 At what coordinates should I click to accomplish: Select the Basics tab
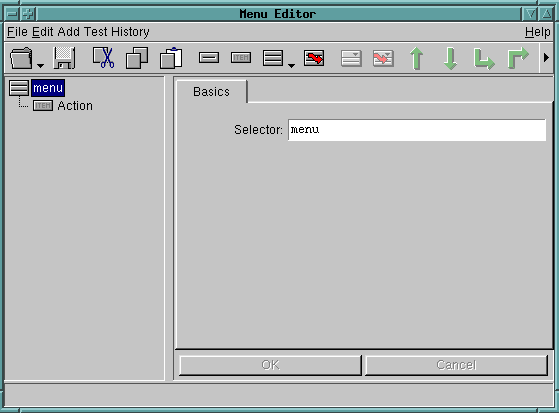(211, 92)
